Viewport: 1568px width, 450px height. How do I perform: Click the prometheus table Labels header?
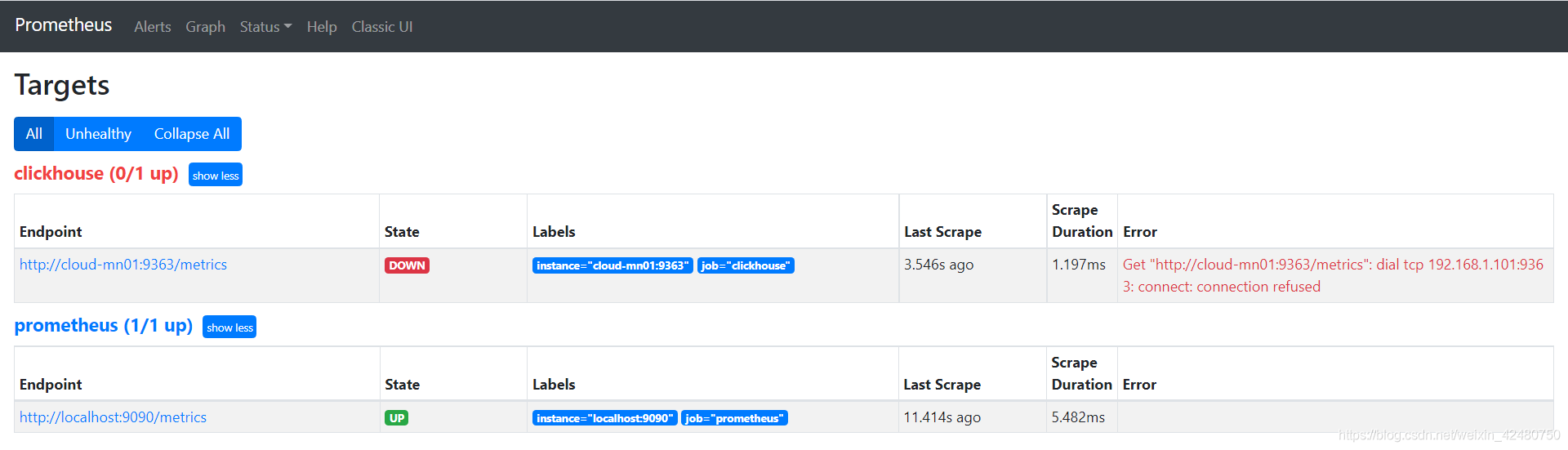click(x=554, y=385)
